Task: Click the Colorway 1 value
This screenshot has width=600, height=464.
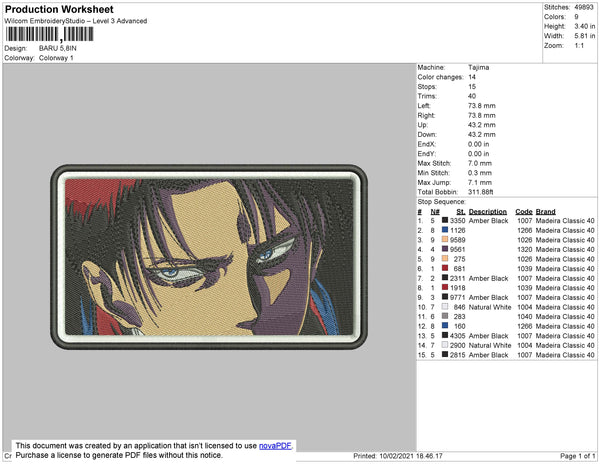Action: (x=56, y=58)
